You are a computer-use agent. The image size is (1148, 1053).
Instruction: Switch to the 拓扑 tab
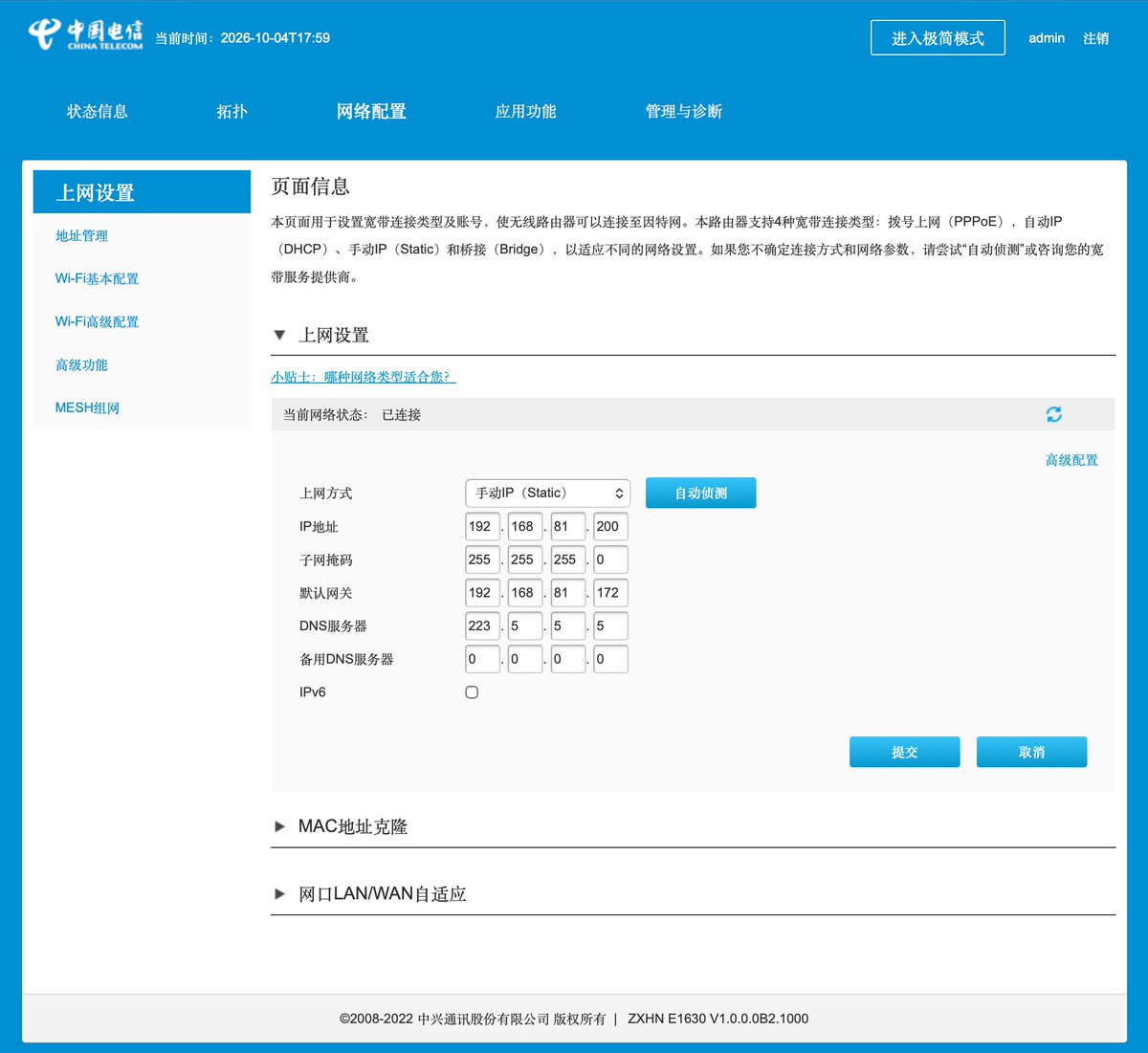click(232, 111)
